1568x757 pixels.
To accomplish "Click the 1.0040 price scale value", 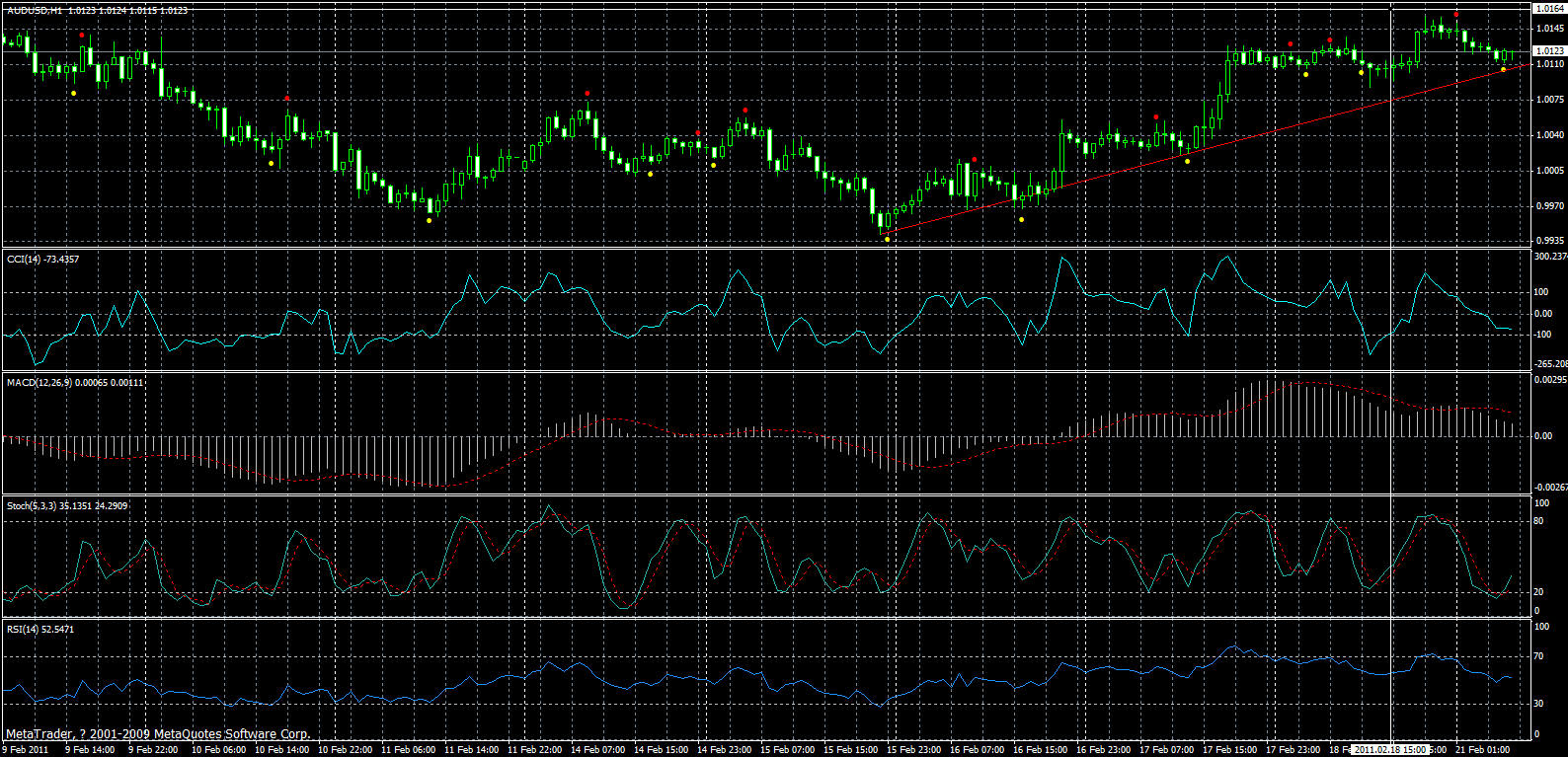I will (x=1548, y=135).
